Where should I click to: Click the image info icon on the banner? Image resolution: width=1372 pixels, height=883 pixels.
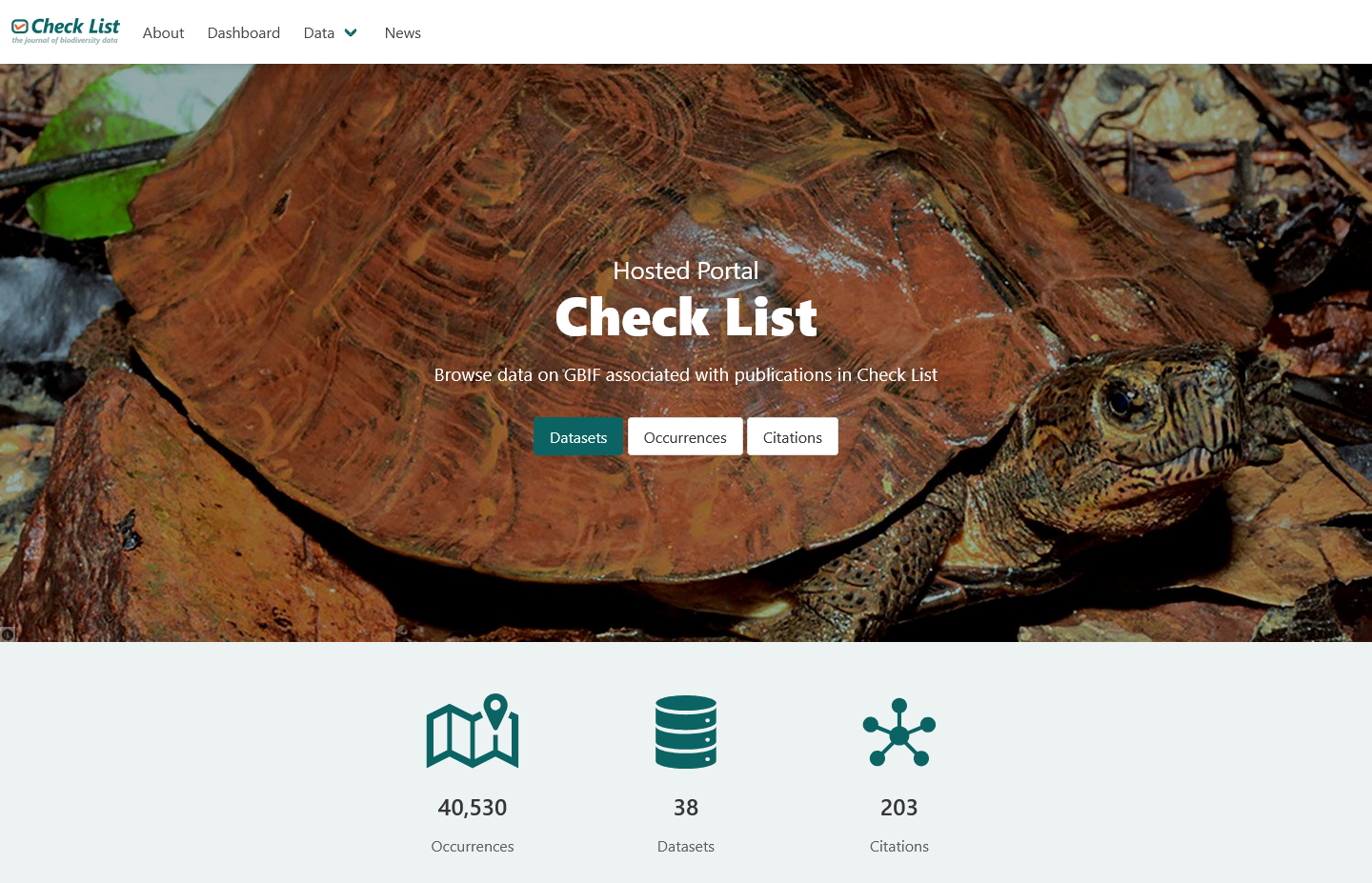[x=8, y=634]
